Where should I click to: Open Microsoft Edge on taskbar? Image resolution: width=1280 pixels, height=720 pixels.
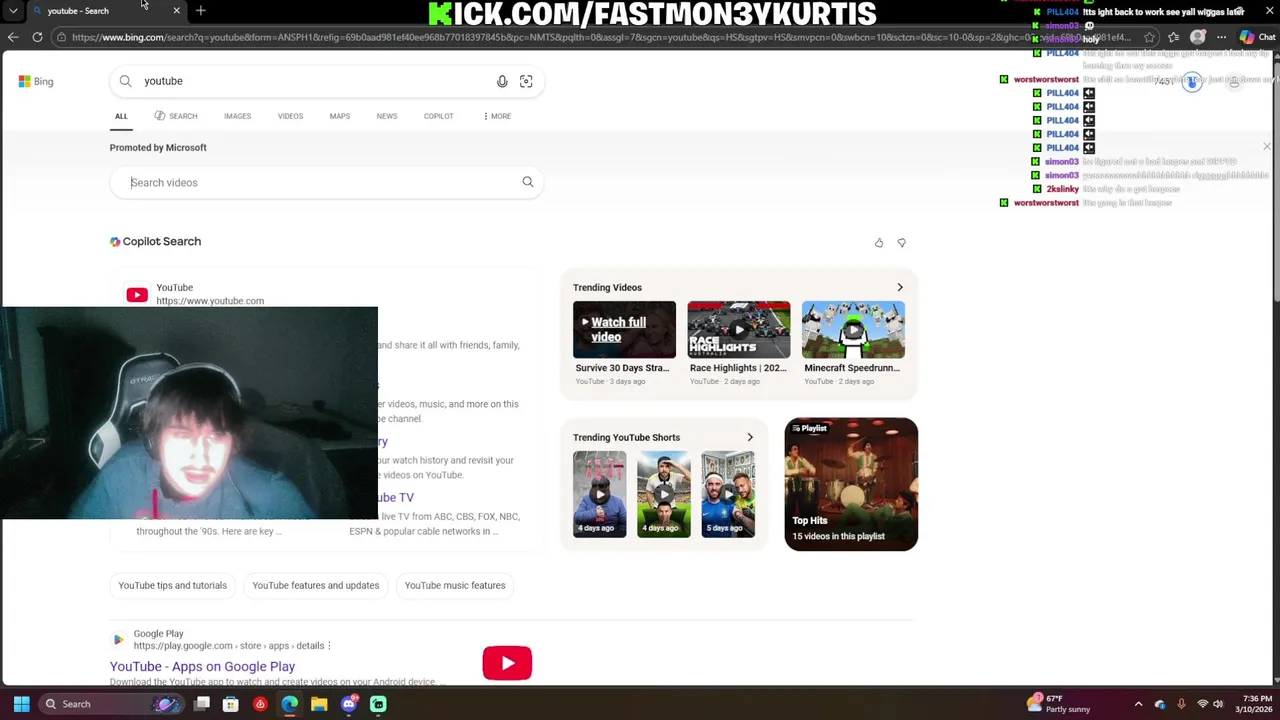click(x=290, y=704)
